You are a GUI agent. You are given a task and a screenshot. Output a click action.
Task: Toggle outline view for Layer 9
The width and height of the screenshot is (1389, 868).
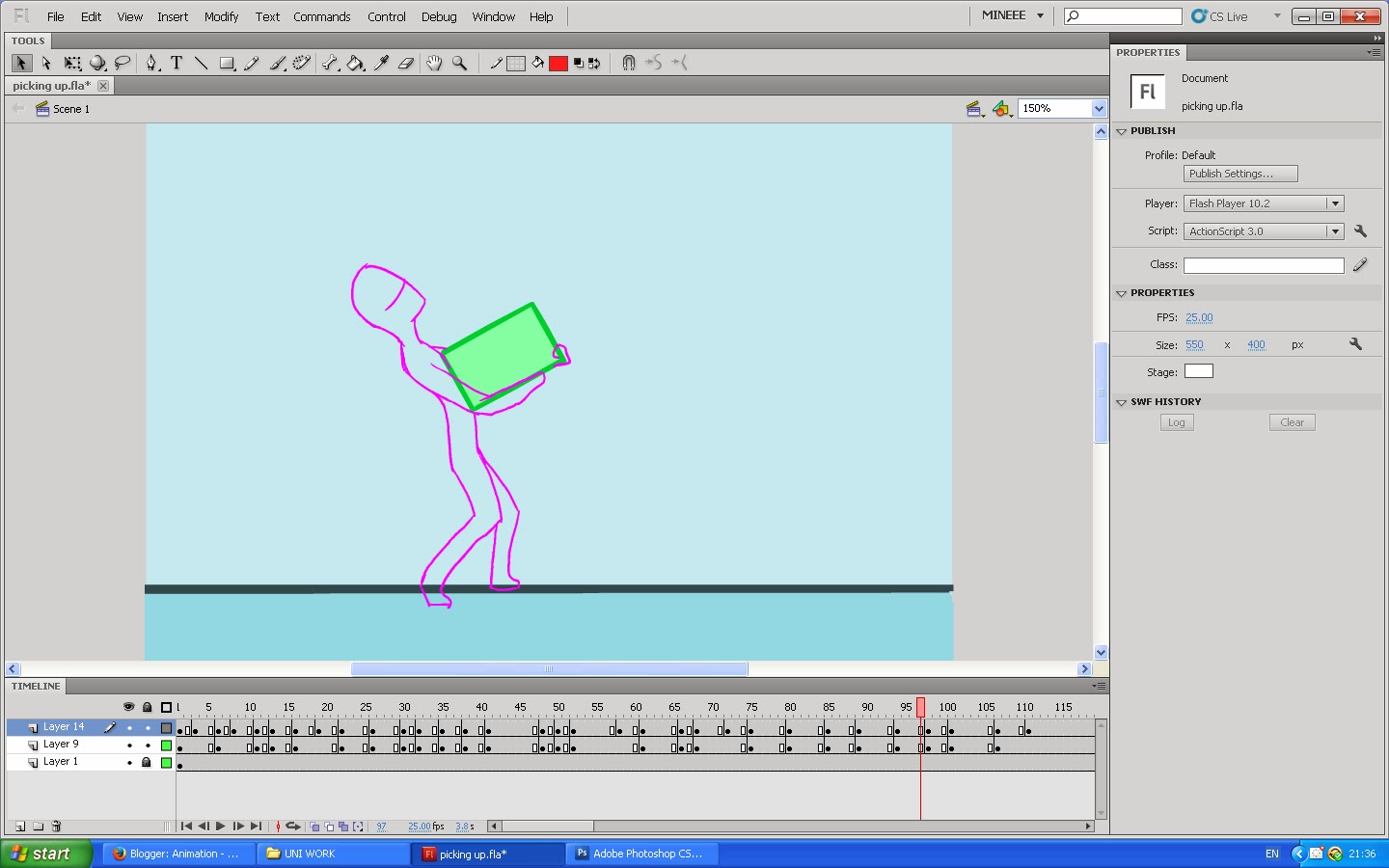(x=166, y=746)
